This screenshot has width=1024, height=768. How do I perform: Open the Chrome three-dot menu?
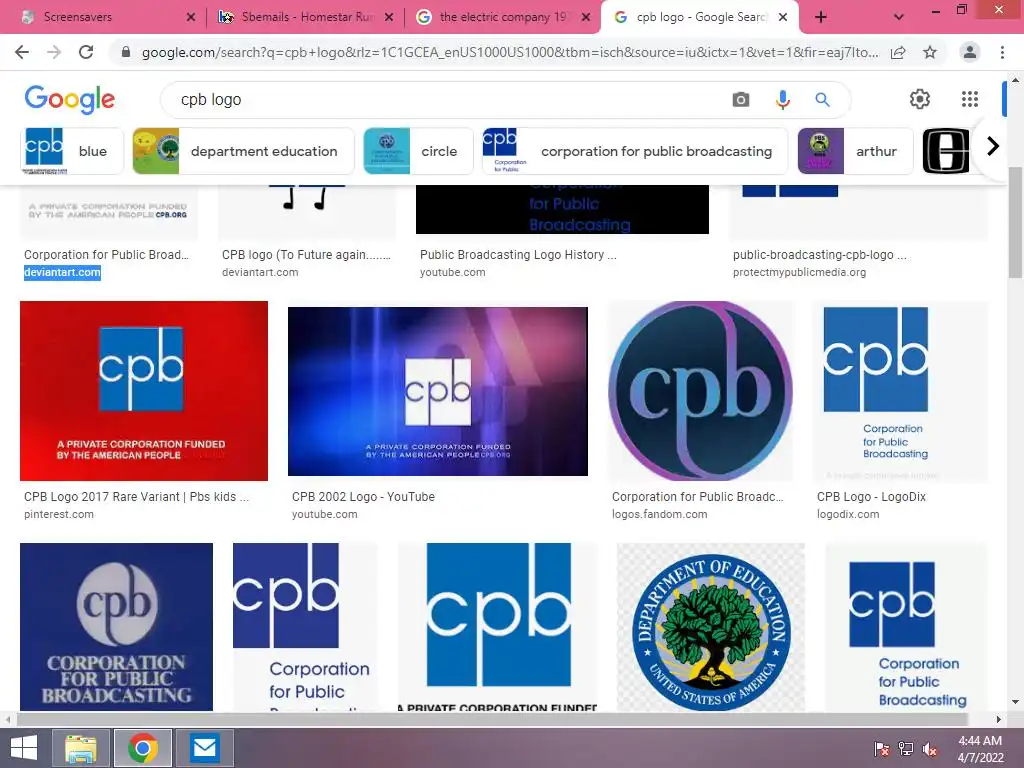(1002, 52)
